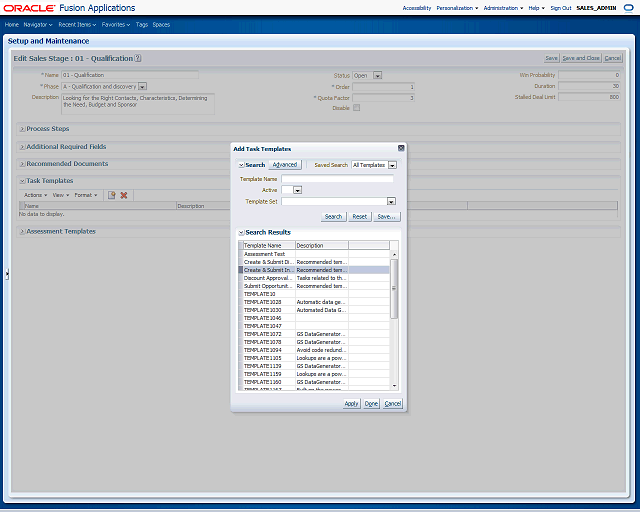Open the Actions menu in Task Templates
This screenshot has width=640, height=512.
[36, 195]
